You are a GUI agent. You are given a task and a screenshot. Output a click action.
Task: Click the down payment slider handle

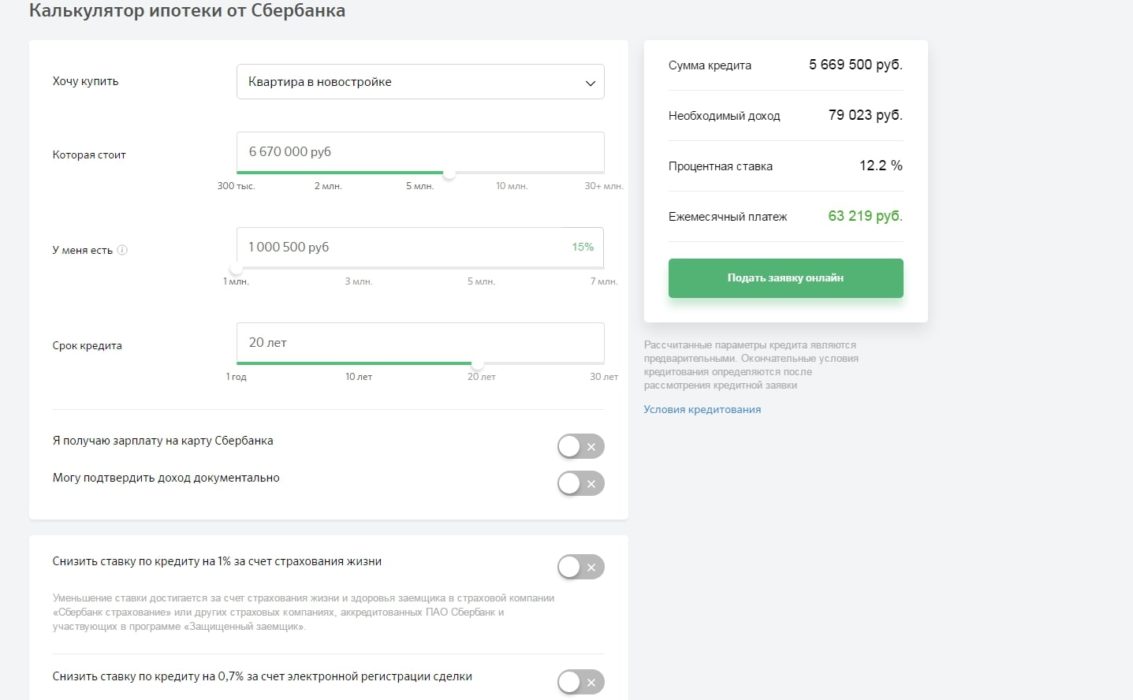[x=236, y=268]
